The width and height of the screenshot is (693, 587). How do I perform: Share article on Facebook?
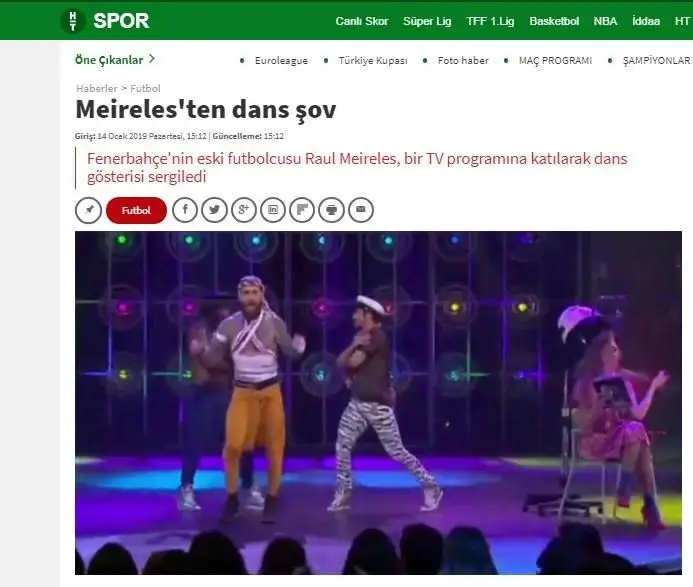185,210
